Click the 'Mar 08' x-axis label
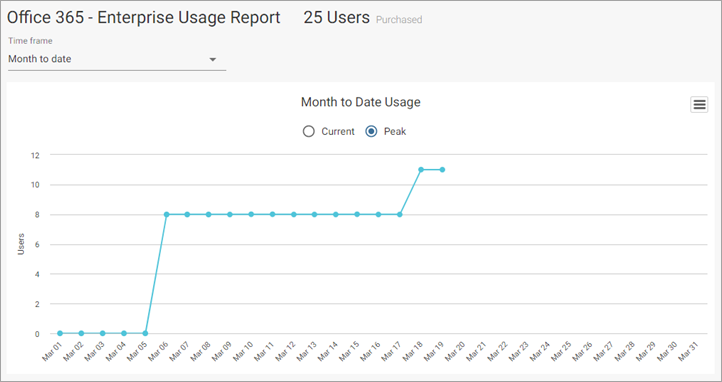This screenshot has width=722, height=382. tap(200, 352)
